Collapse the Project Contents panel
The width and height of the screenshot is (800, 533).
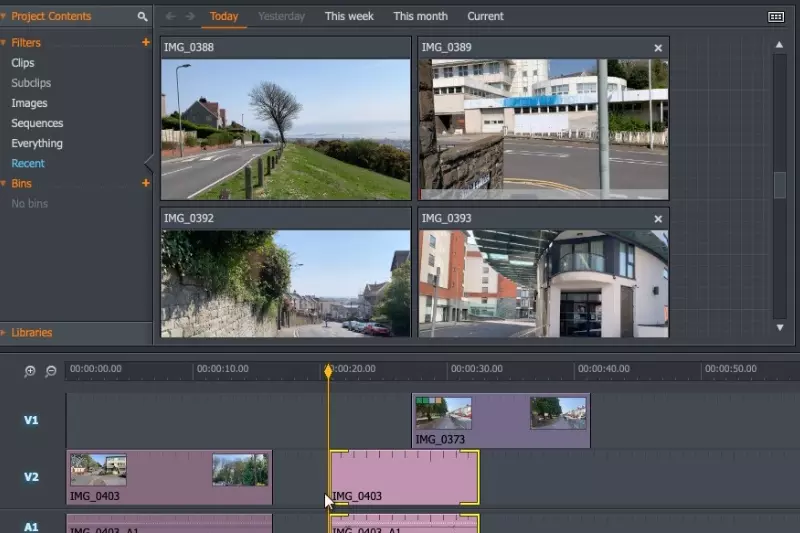pyautogui.click(x=3, y=16)
